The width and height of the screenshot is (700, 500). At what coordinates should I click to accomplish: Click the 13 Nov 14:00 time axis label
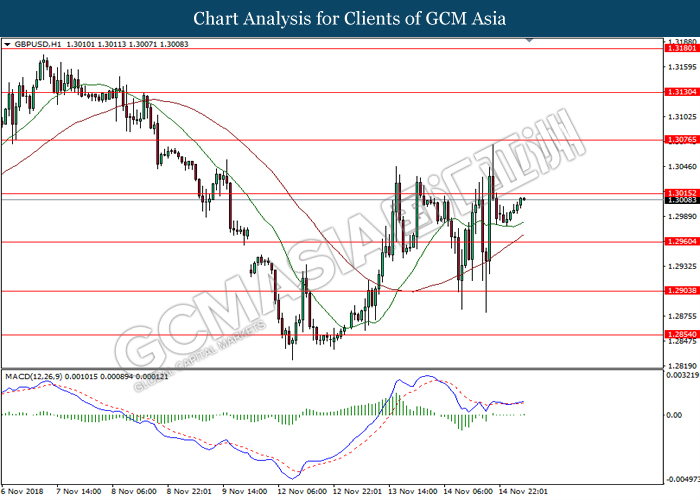[413, 492]
